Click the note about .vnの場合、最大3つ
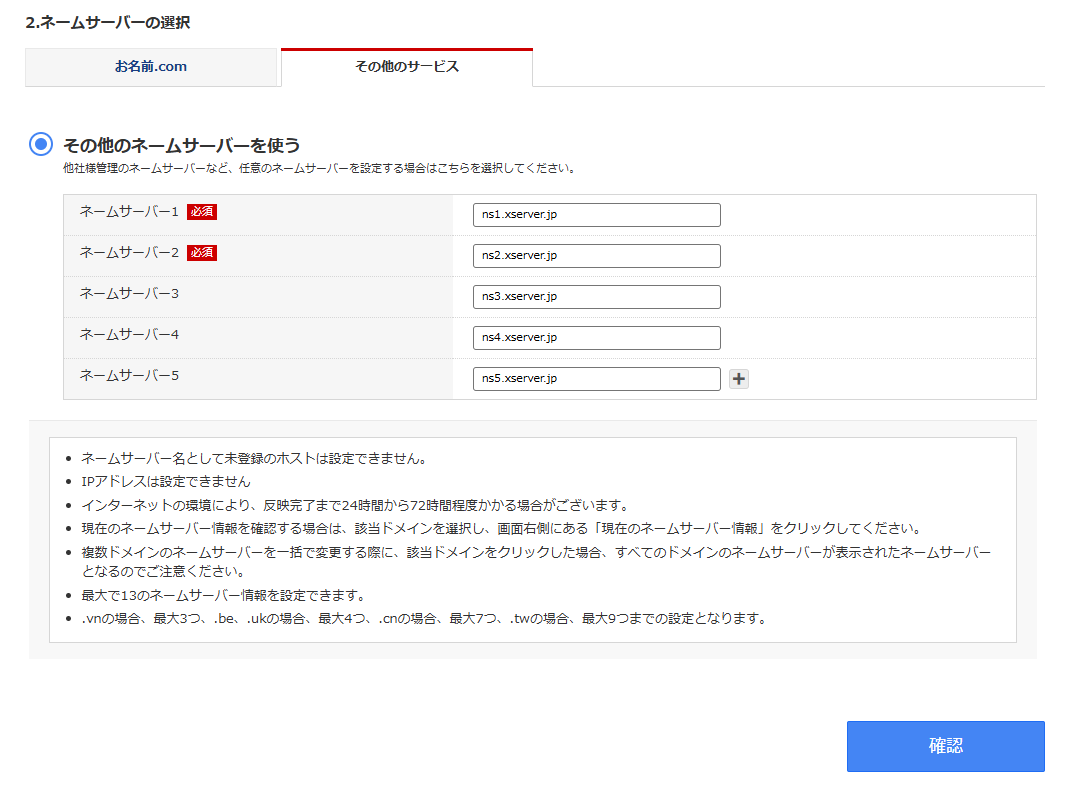Screen dimensions: 1074x801 (x=425, y=619)
